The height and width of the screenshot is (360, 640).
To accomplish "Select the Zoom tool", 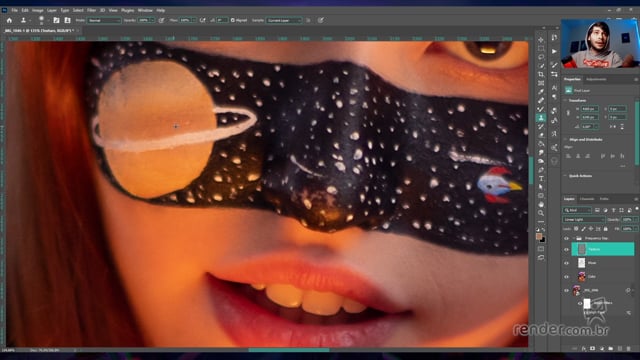I will (x=541, y=213).
